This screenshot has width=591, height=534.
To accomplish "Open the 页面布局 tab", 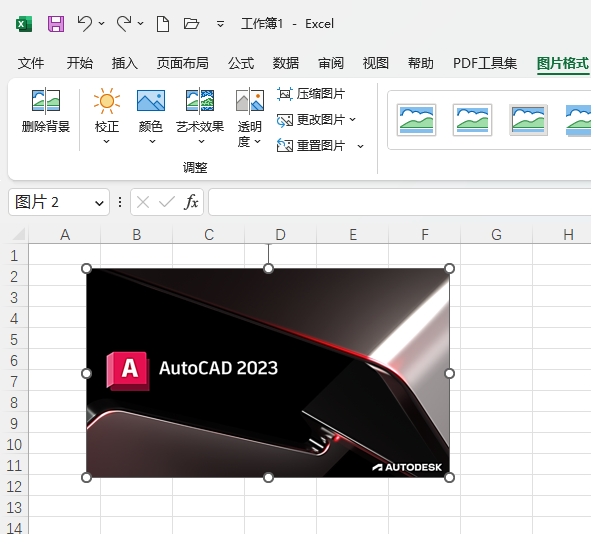I will click(182, 63).
